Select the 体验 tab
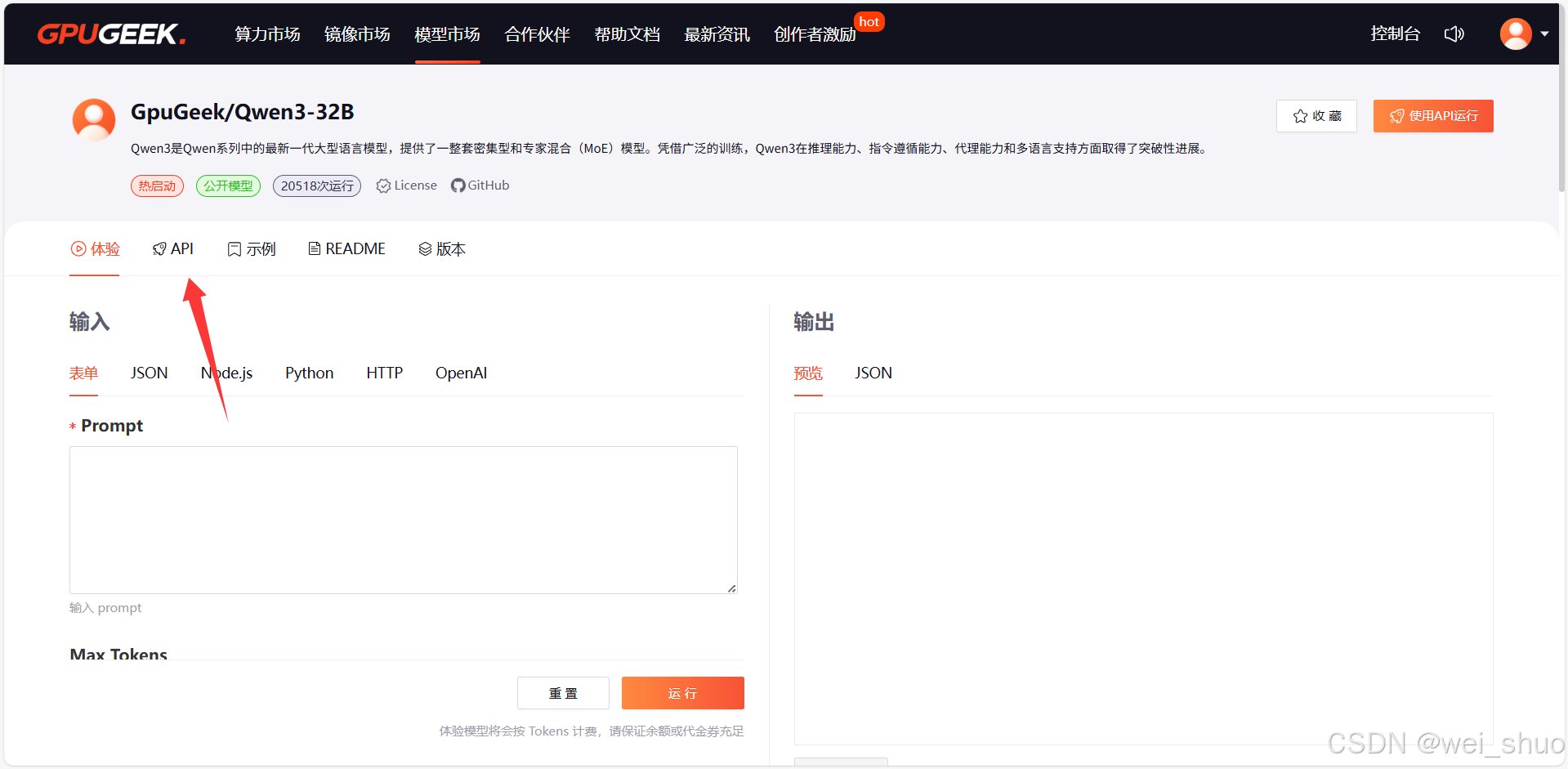Image resolution: width=1568 pixels, height=769 pixels. click(95, 249)
